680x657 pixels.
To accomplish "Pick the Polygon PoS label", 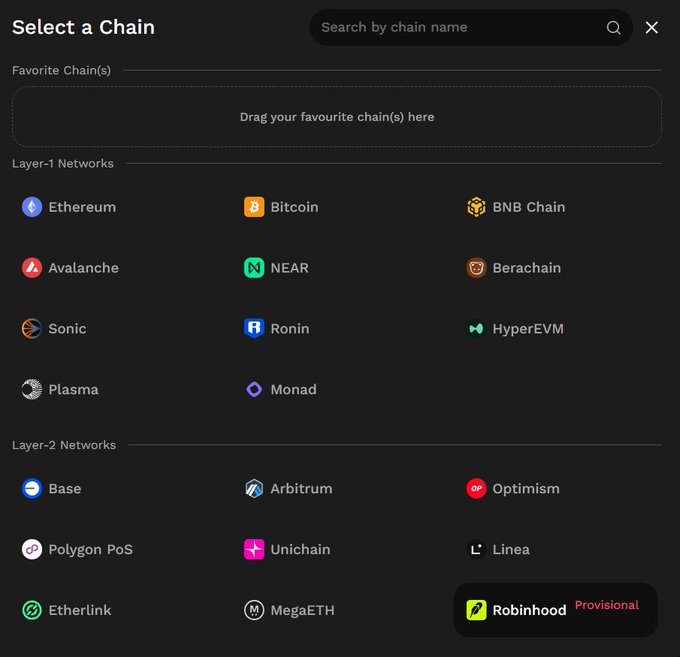I will 91,549.
